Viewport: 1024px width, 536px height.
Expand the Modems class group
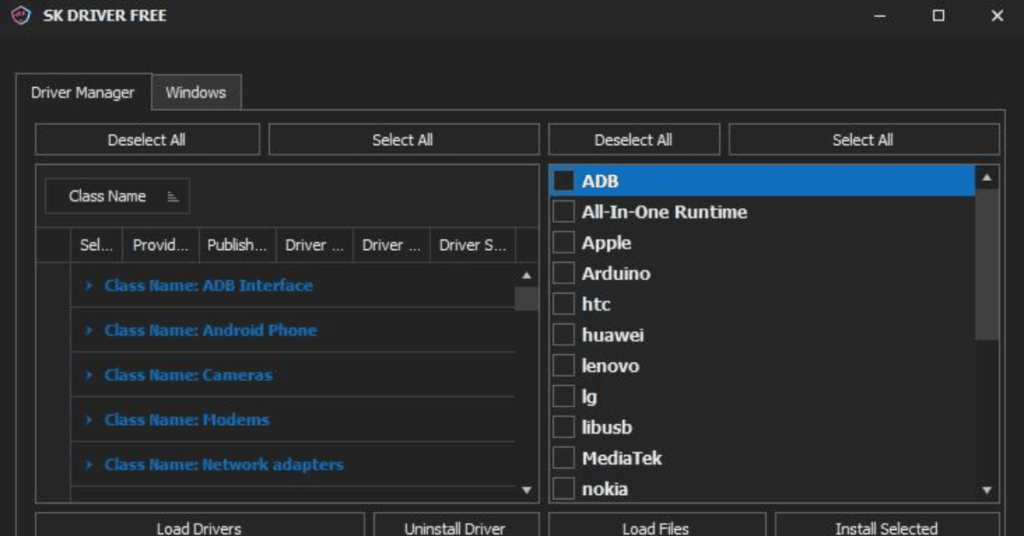(89, 420)
